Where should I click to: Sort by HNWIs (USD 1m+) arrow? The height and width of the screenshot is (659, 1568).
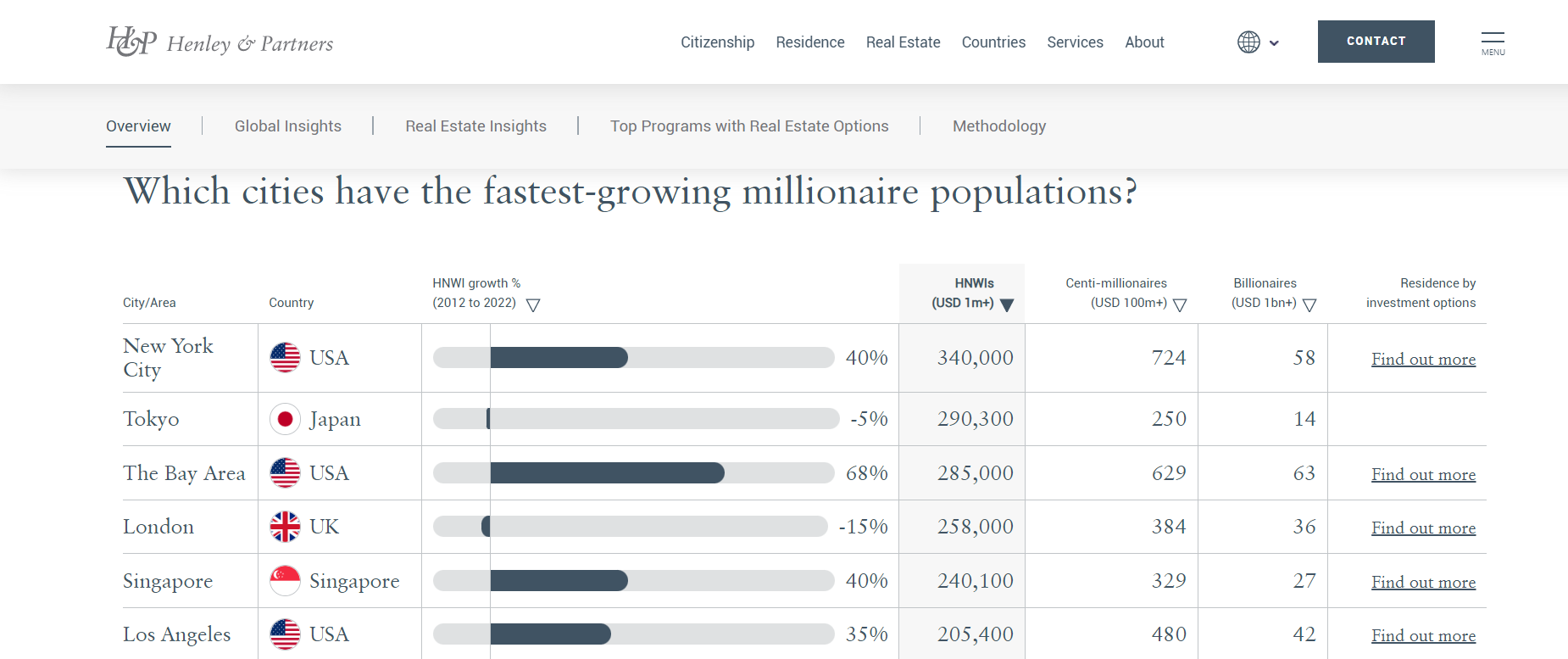coord(1007,305)
